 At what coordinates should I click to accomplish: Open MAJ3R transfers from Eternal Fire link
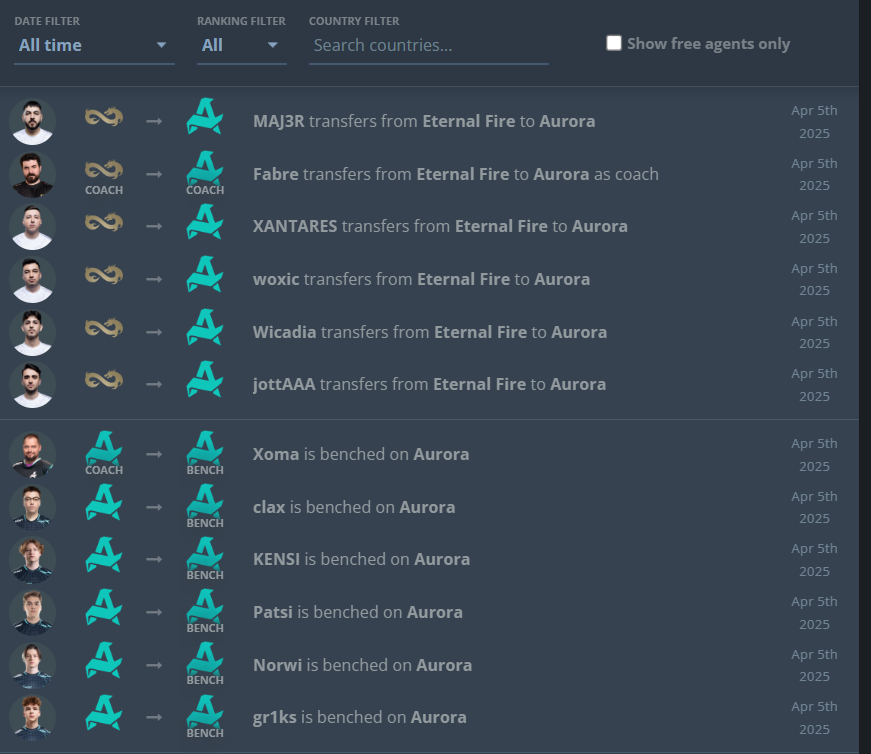[424, 121]
